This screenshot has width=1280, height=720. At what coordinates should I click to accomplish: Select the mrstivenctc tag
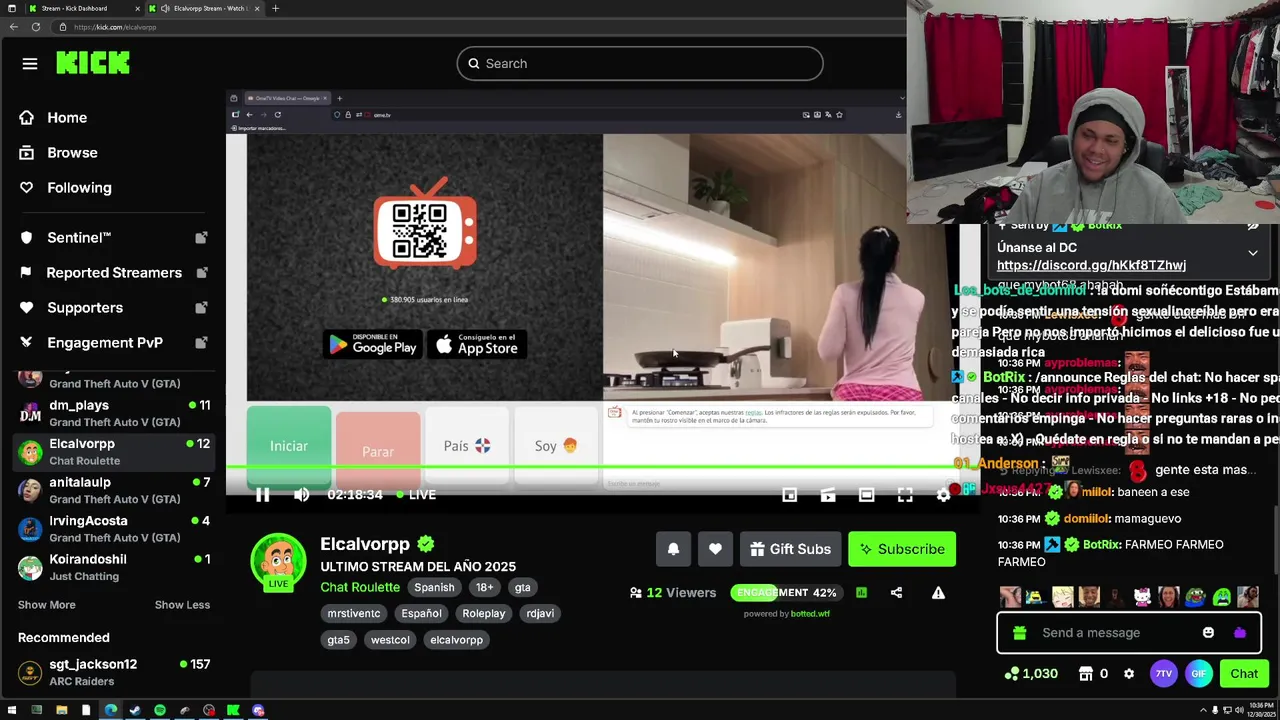354,614
